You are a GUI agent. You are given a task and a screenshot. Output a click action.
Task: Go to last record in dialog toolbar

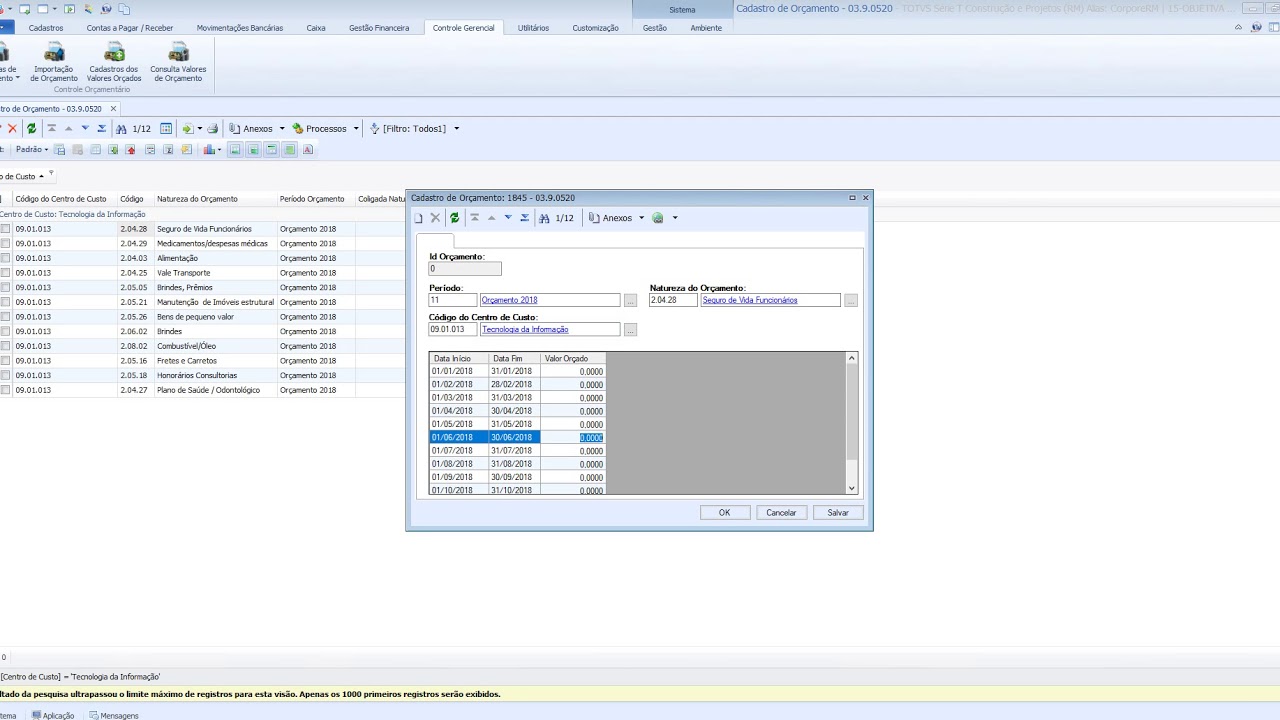(x=524, y=218)
